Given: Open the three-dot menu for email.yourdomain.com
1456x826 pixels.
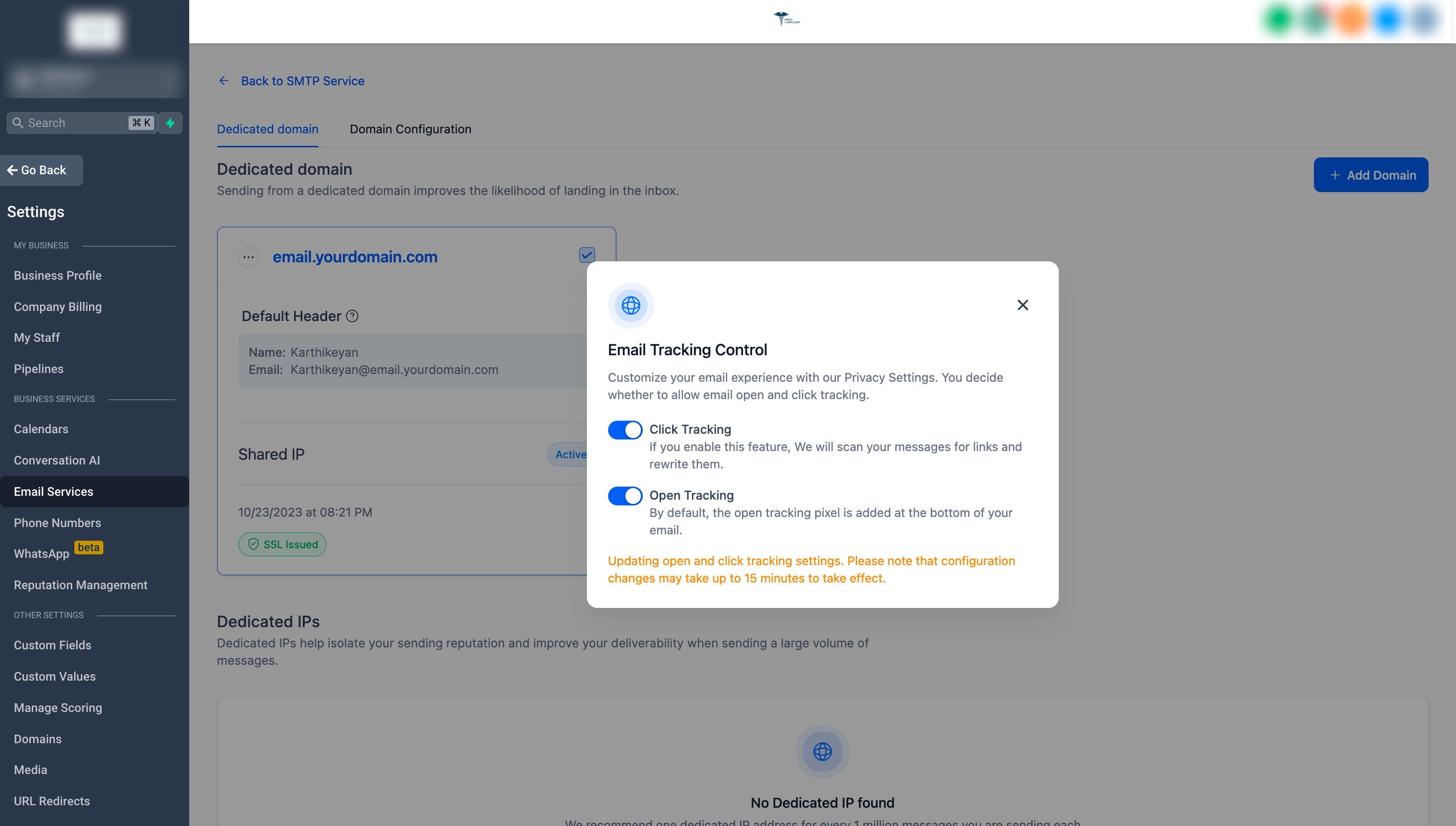Looking at the screenshot, I should 248,257.
